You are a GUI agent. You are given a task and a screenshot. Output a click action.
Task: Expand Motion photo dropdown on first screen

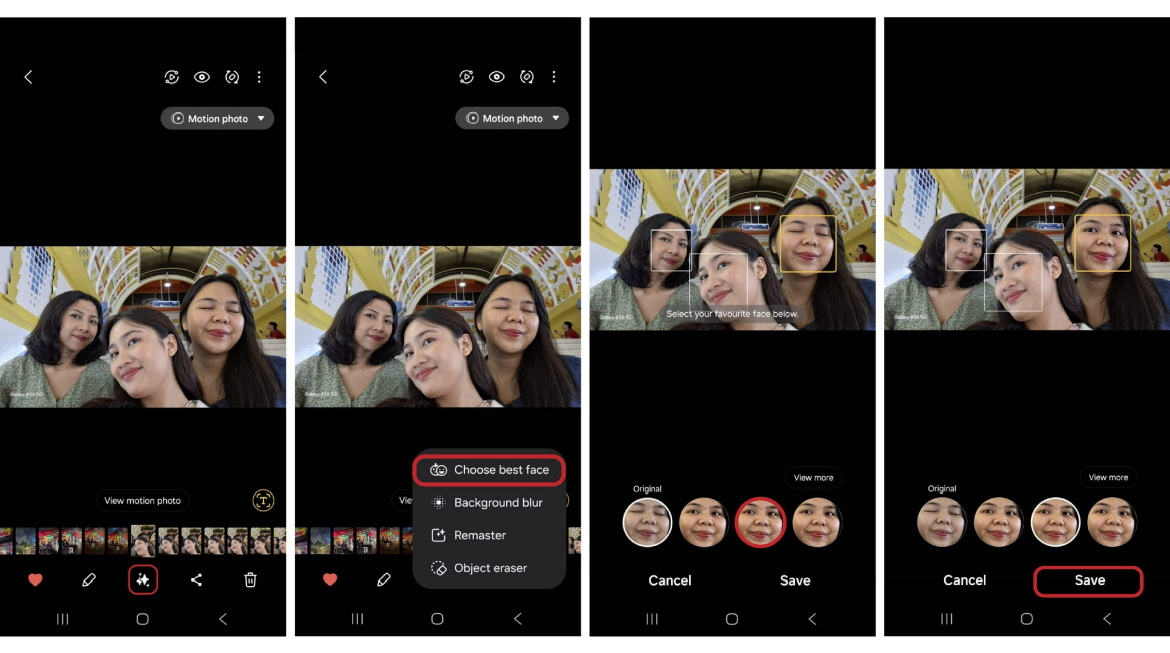click(217, 118)
